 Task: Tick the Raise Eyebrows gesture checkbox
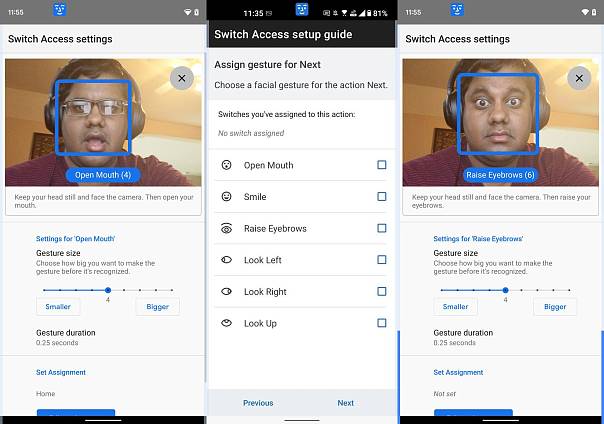pyautogui.click(x=382, y=229)
